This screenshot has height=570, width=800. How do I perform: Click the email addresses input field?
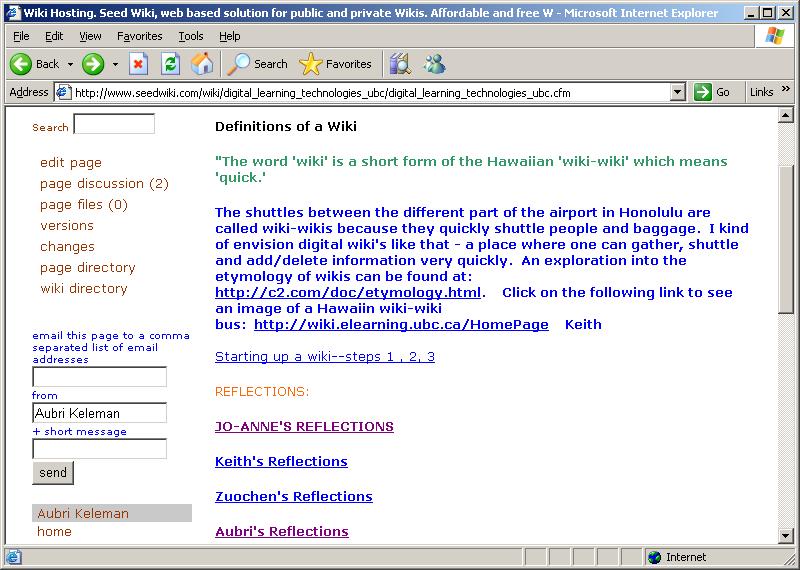[x=99, y=377]
